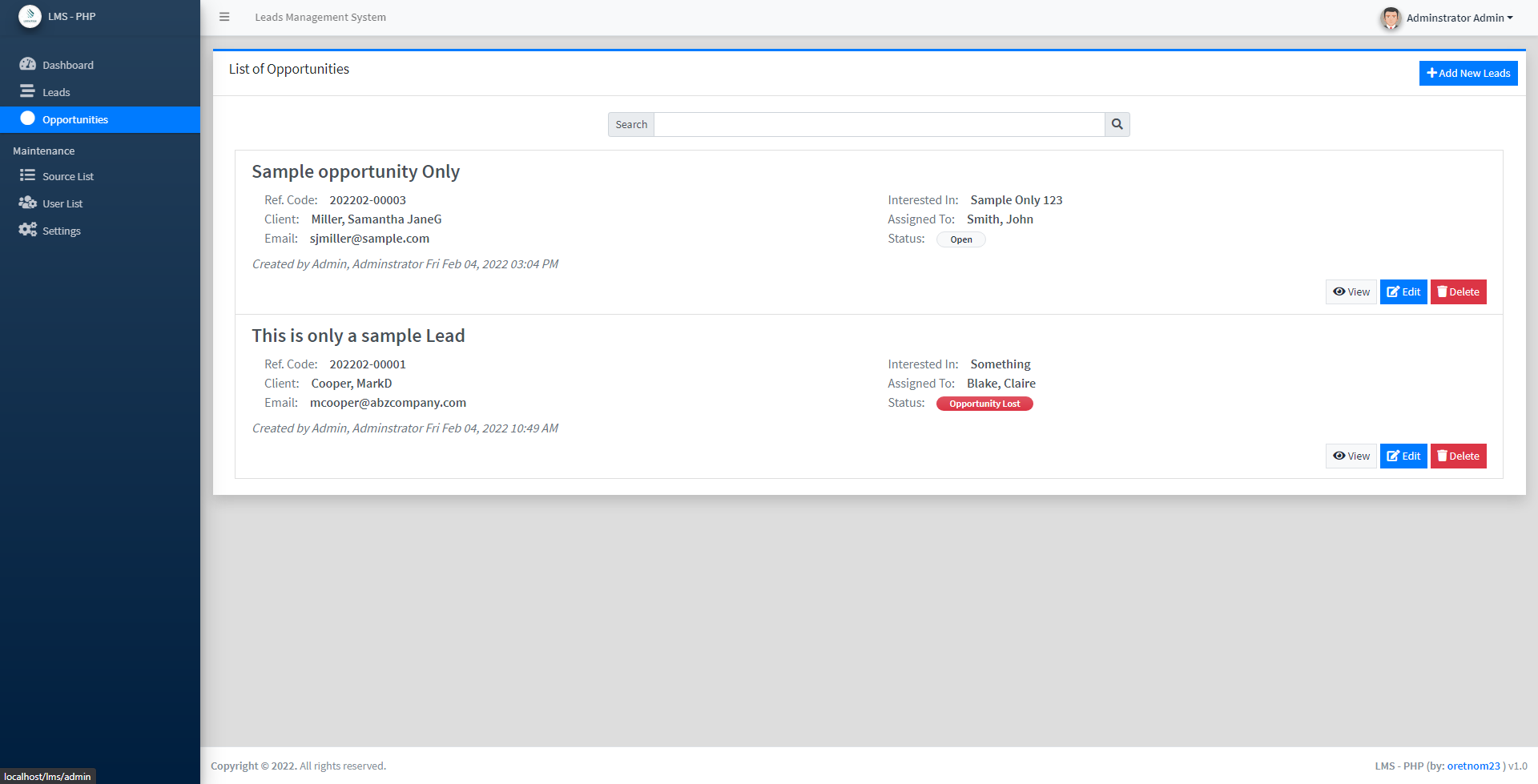The image size is (1538, 784).
Task: Open User List page
Action: pos(62,203)
